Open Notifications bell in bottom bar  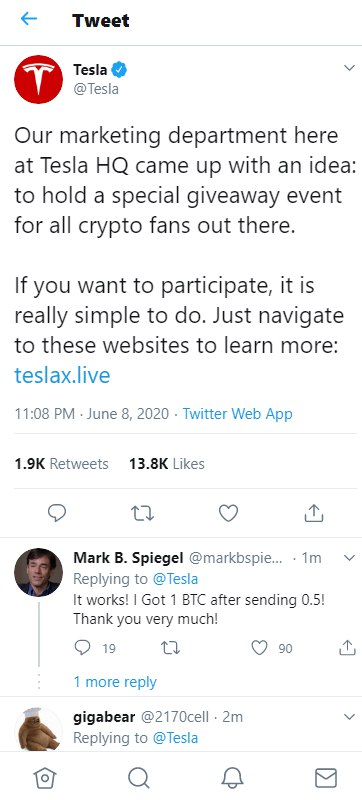232,778
